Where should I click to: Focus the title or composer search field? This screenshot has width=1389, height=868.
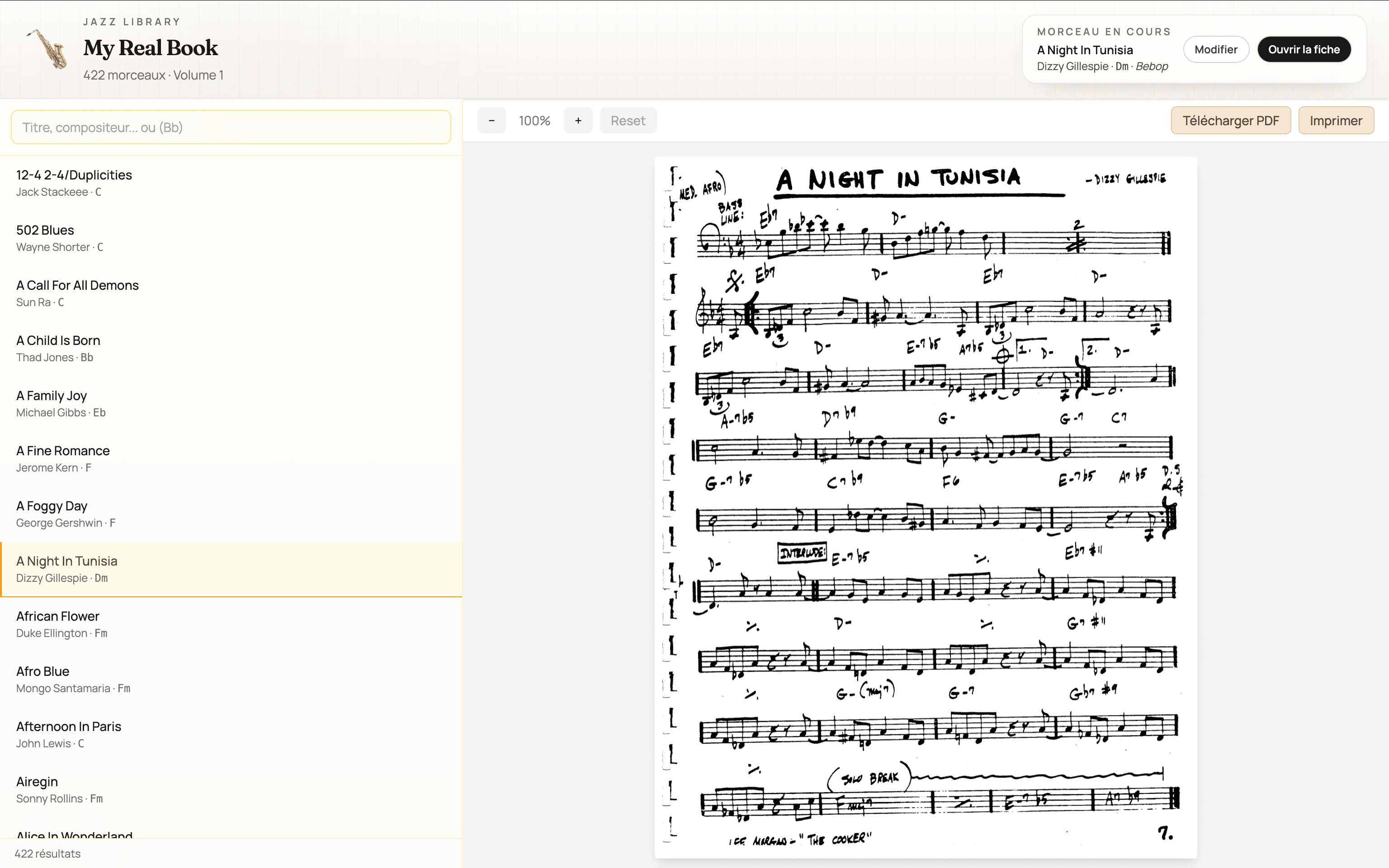(x=231, y=127)
